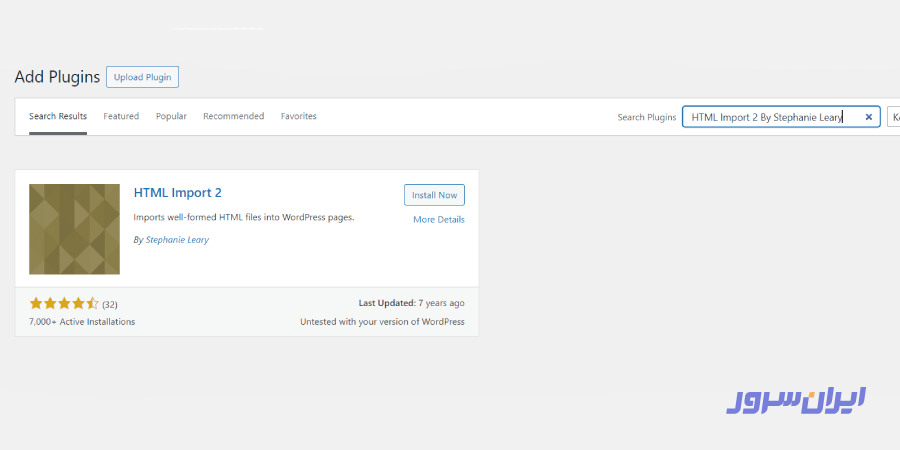Open the Featured plugins tab
This screenshot has width=900, height=450.
(x=121, y=116)
